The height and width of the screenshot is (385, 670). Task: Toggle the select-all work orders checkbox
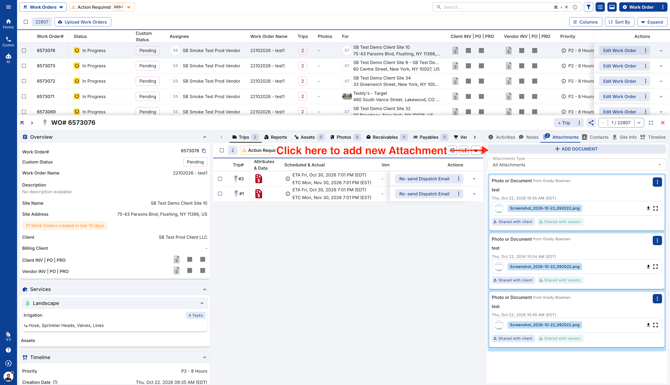[26, 22]
